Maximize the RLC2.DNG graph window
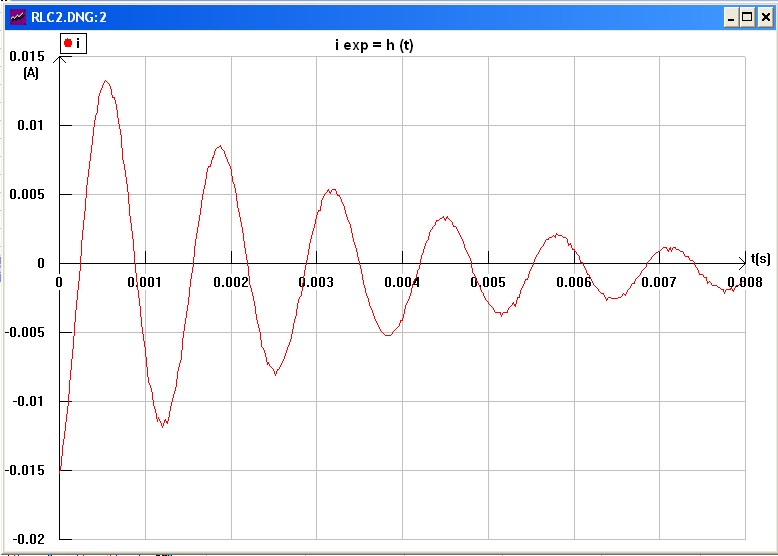The width and height of the screenshot is (778, 556). (x=747, y=17)
